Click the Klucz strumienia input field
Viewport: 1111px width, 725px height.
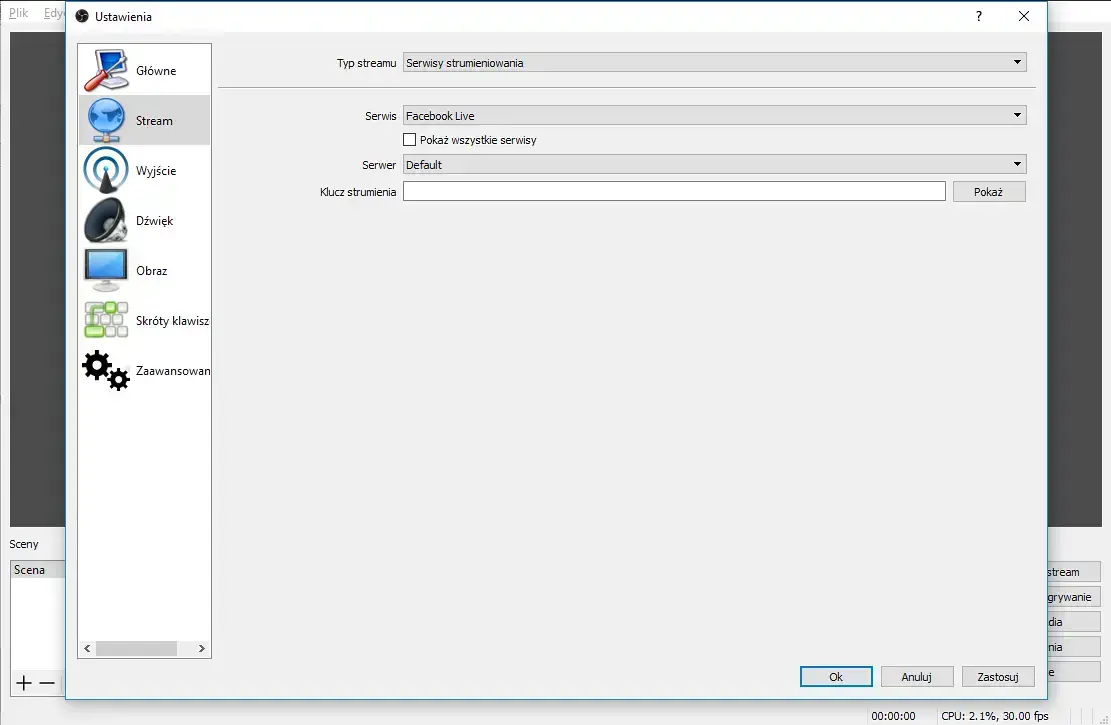click(x=673, y=192)
